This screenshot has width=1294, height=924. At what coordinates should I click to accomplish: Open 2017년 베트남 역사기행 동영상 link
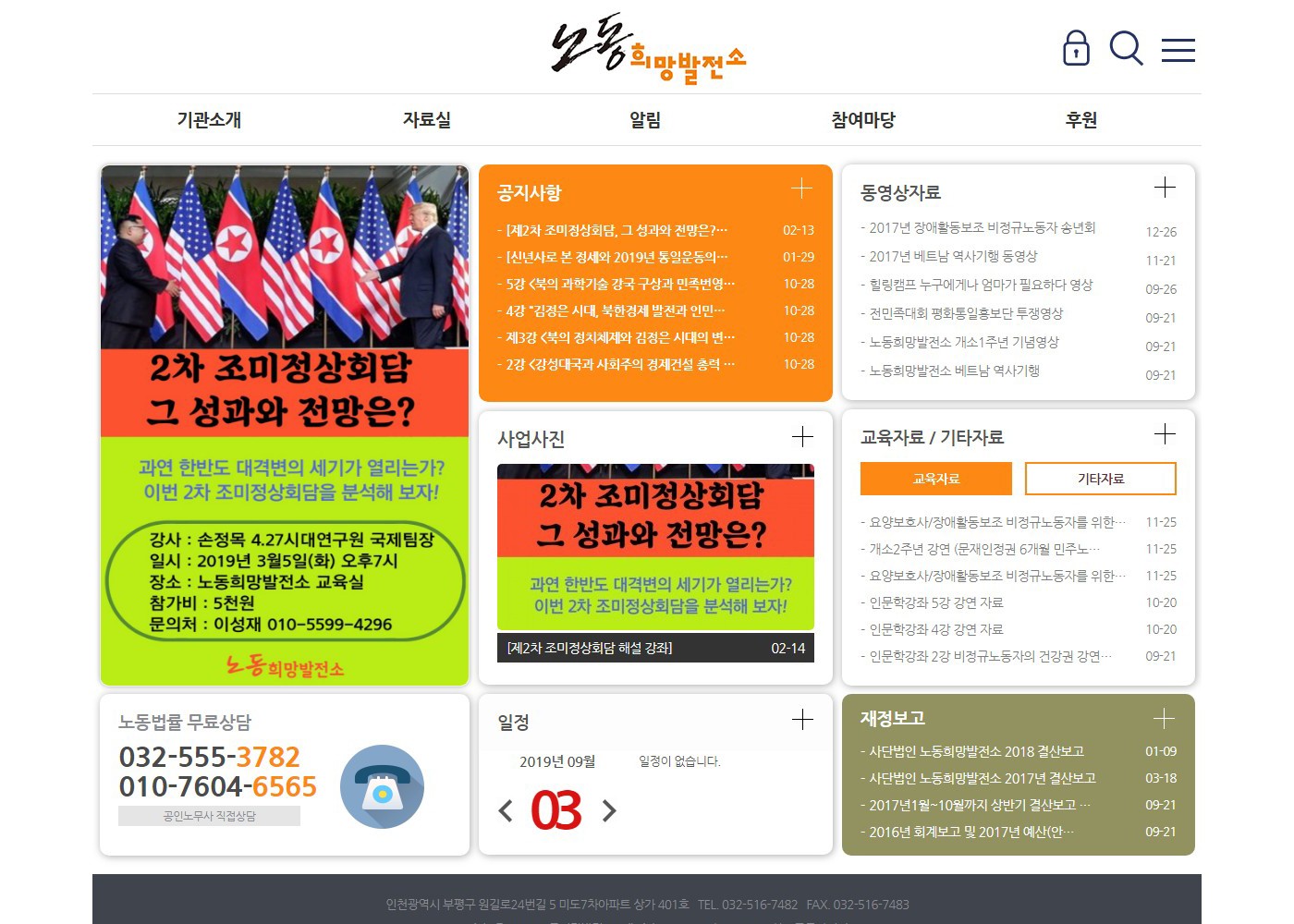(953, 256)
